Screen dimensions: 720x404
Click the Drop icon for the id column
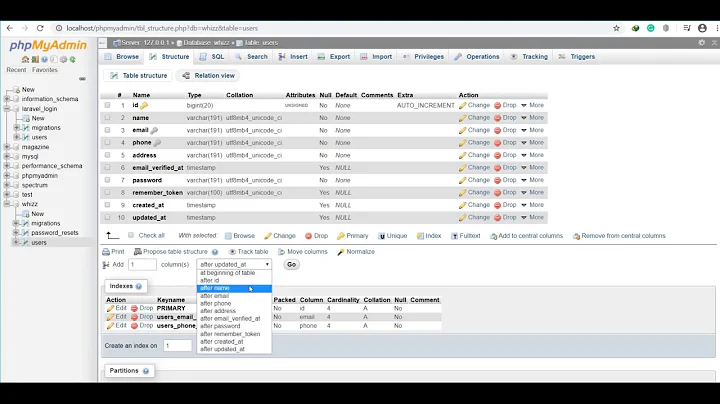click(x=497, y=106)
